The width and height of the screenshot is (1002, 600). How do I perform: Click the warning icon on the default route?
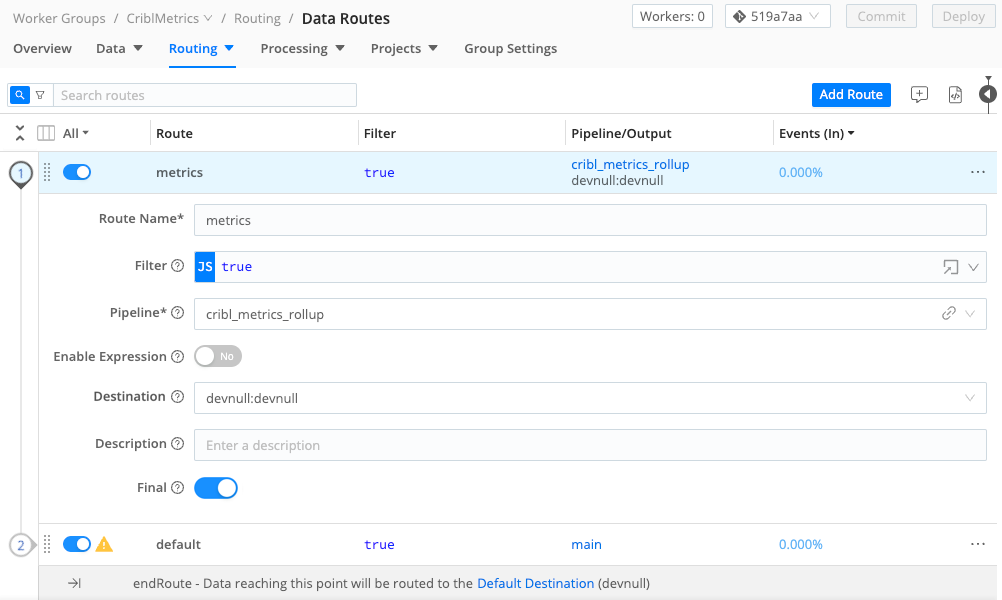pos(103,544)
